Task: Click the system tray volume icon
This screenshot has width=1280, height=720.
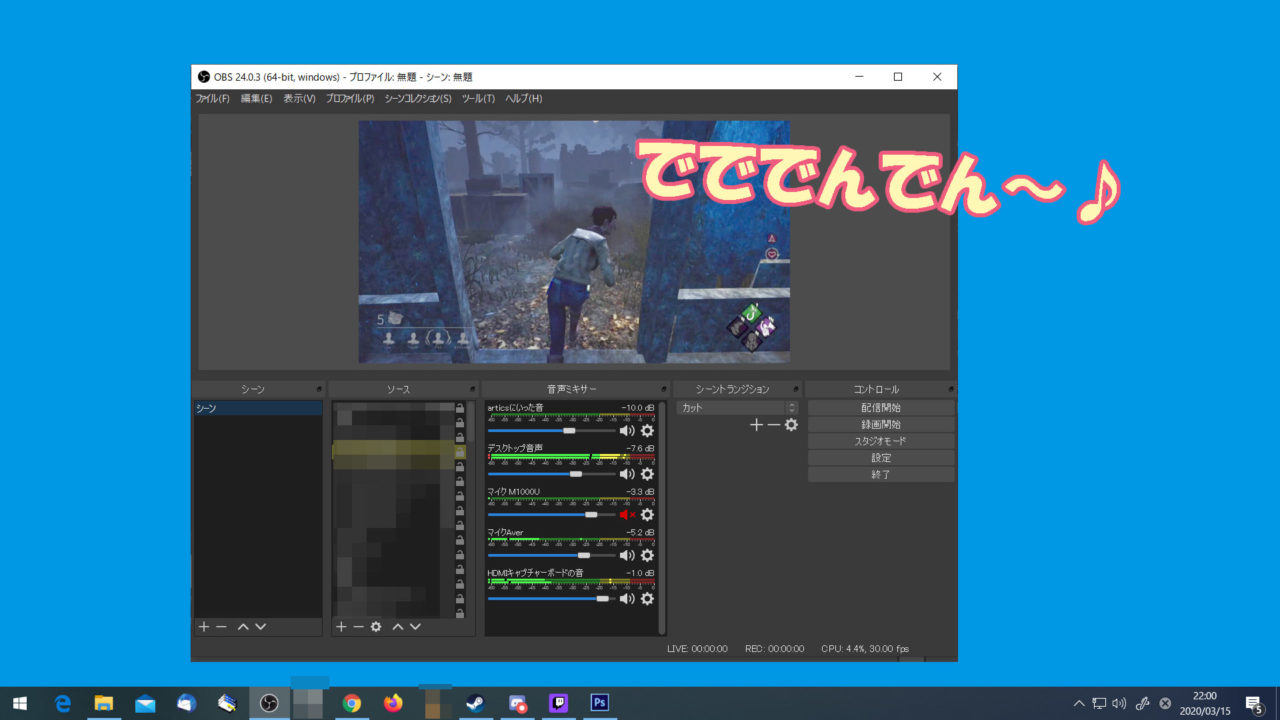Action: (x=1119, y=703)
